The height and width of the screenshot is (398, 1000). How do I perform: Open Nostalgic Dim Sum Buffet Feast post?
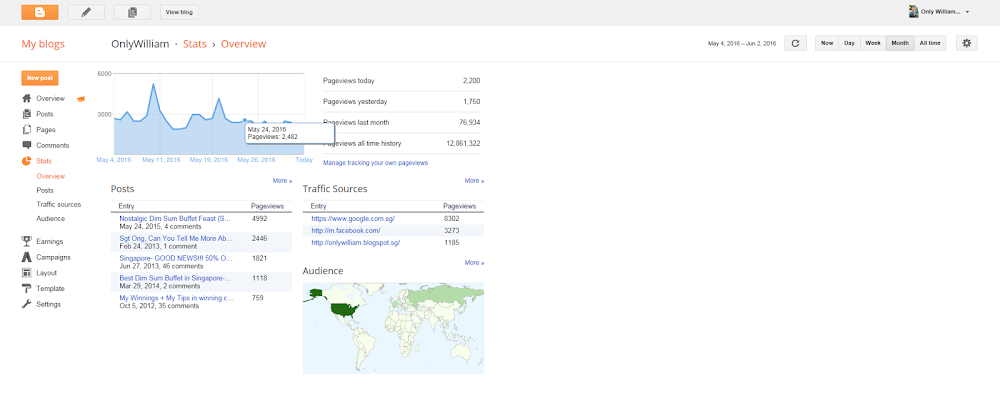[x=175, y=218]
